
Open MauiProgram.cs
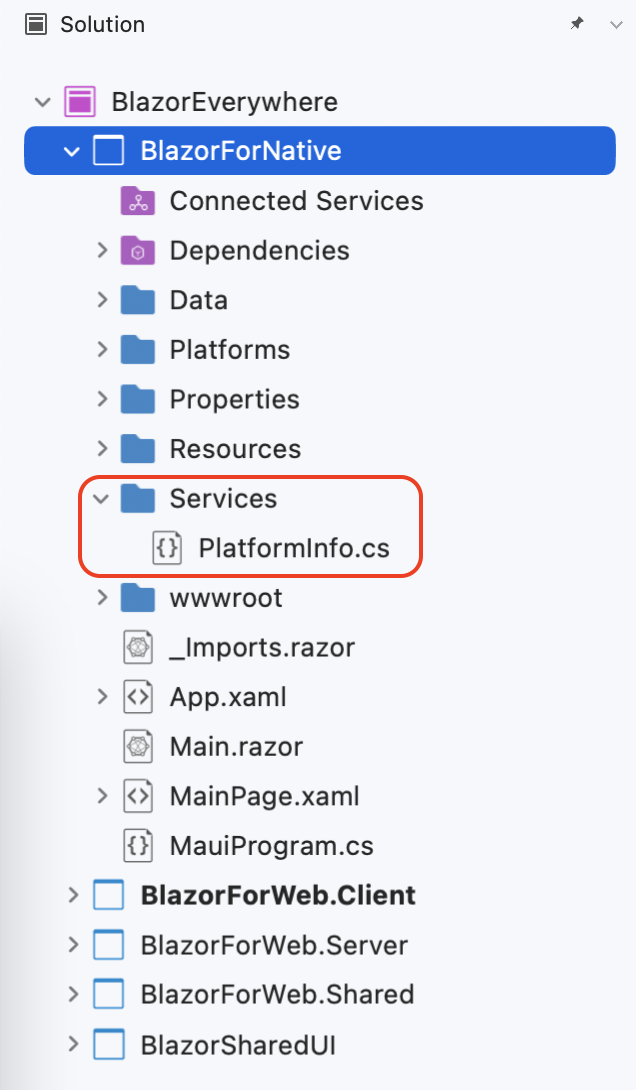click(272, 846)
